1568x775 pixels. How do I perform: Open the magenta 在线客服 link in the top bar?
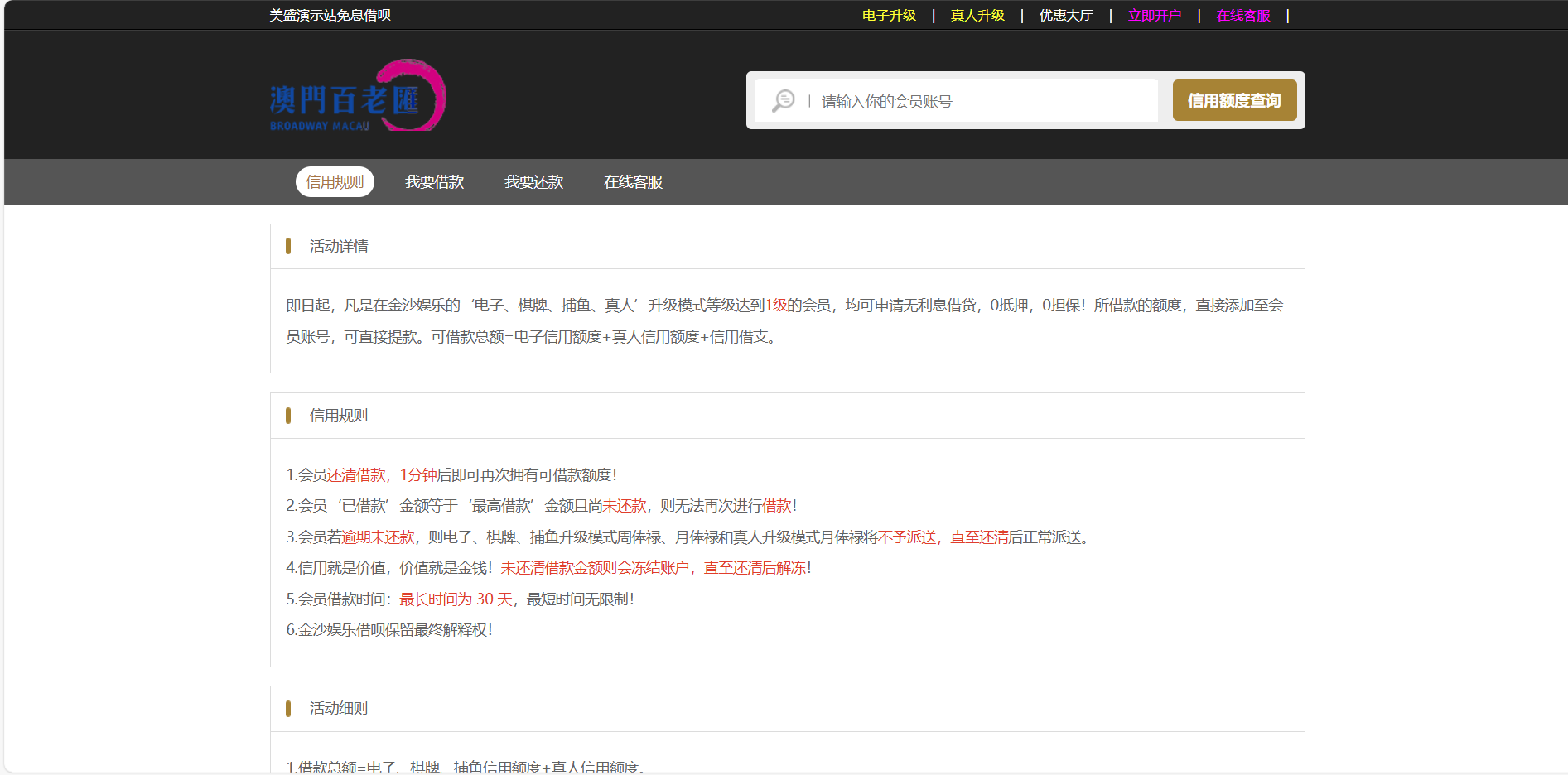tap(1243, 16)
